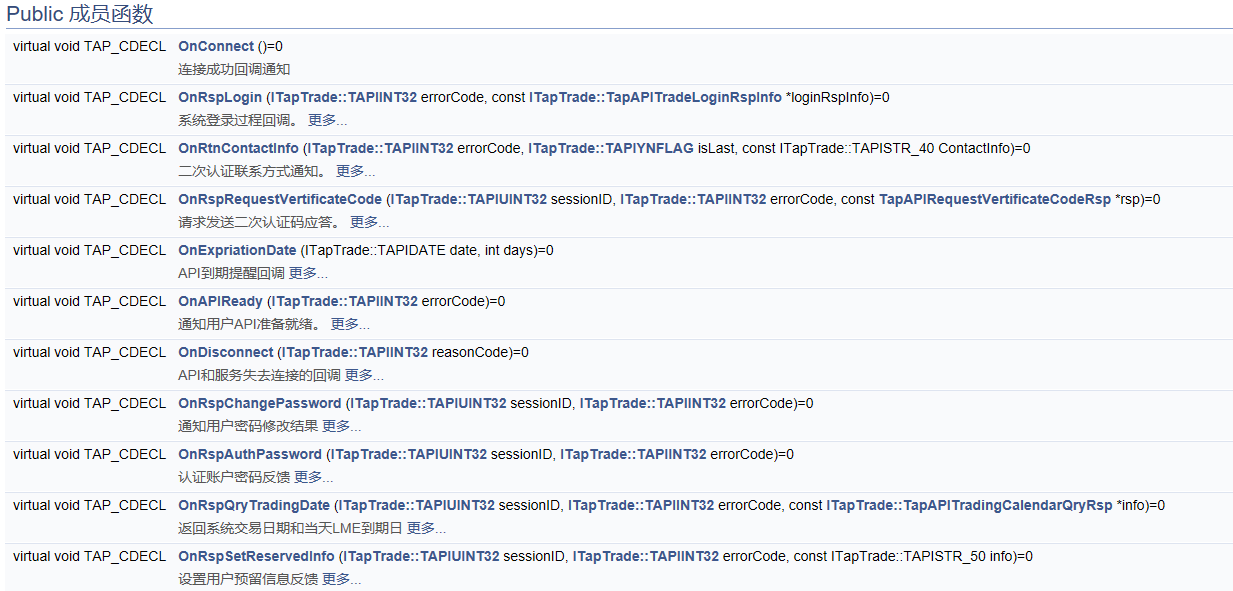
Task: Click the Public 成员函数 section heading
Action: (x=81, y=12)
